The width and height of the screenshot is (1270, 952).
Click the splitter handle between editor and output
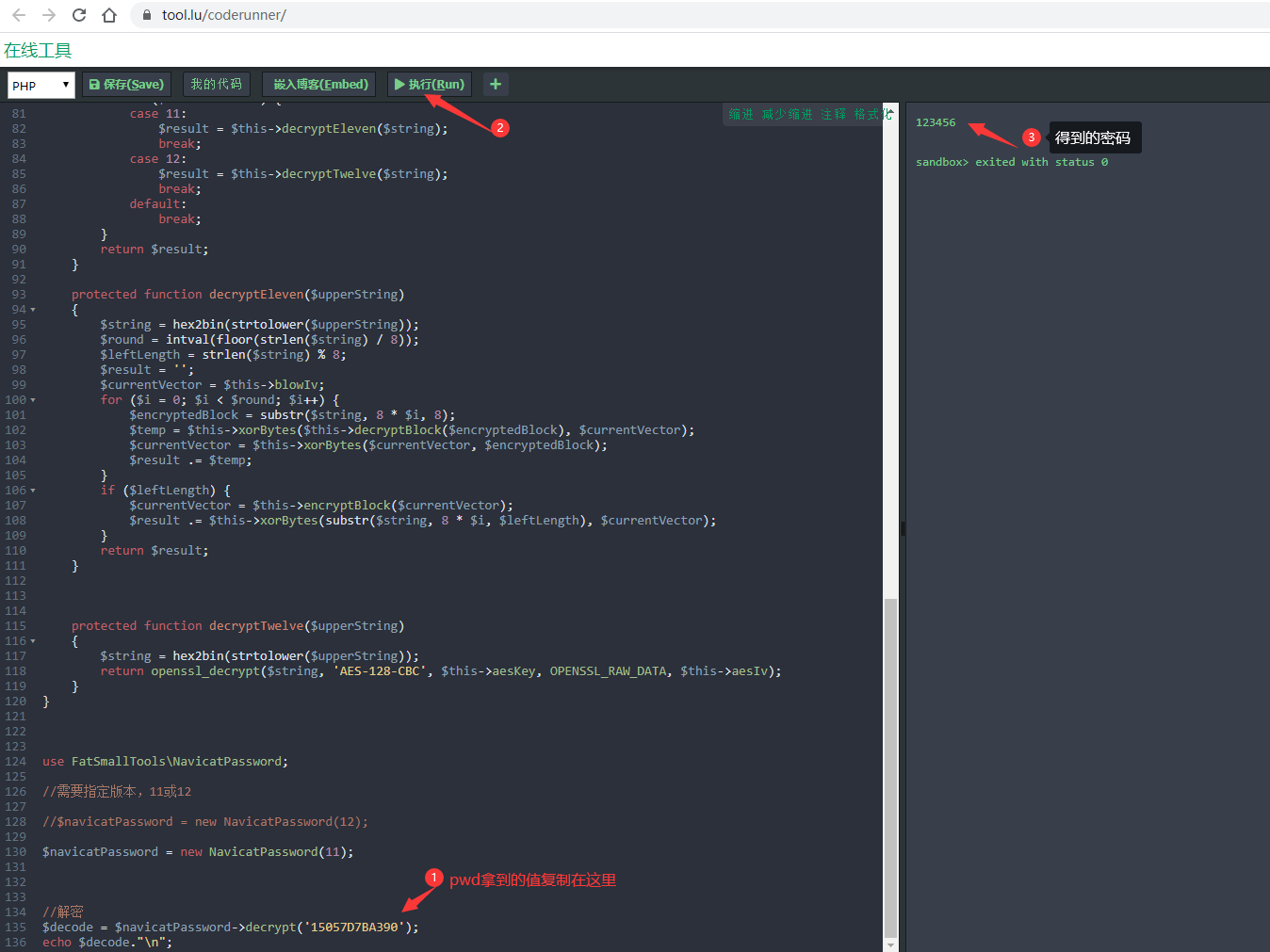[x=903, y=528]
